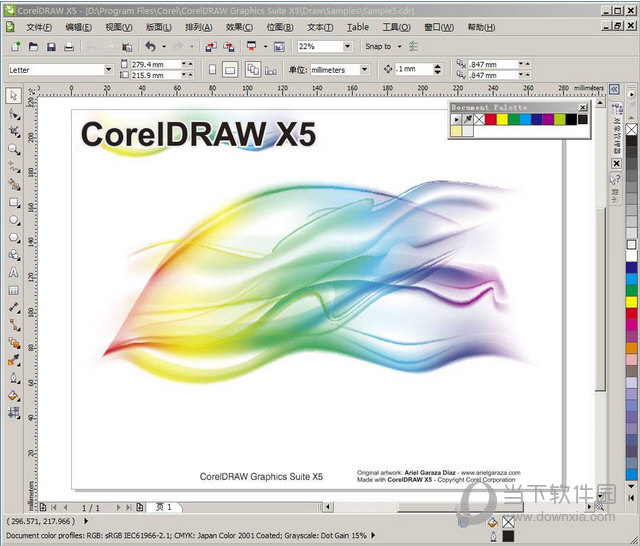Click the page height 215.9 mm field

[156, 75]
